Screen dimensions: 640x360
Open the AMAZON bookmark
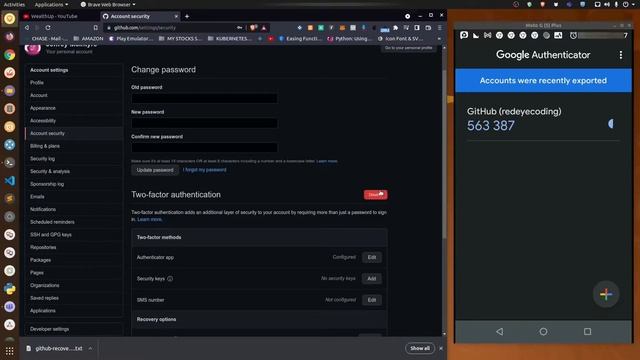click(x=89, y=39)
